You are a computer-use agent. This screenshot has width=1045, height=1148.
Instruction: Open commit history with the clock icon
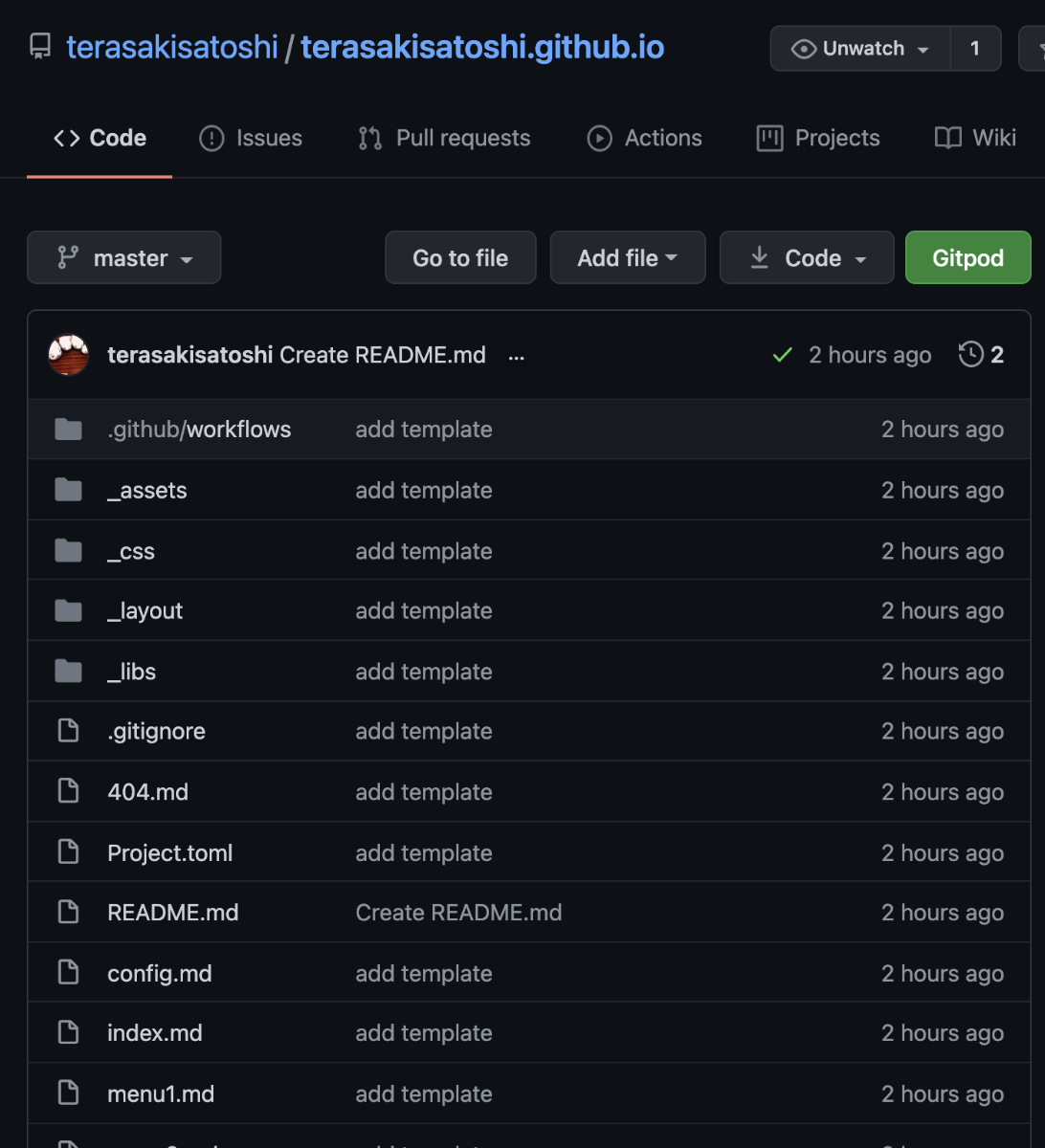coord(982,355)
